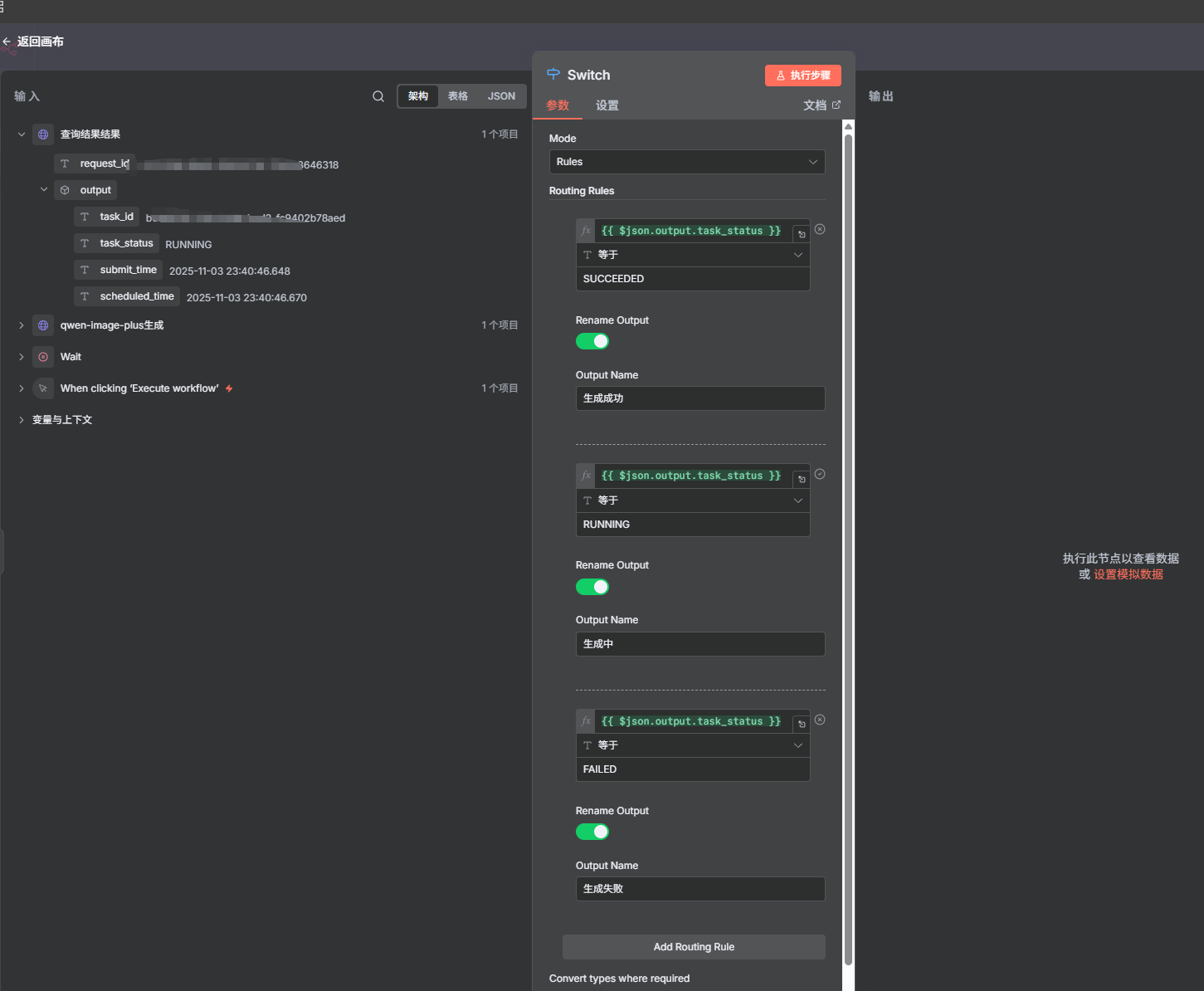Click the scheduled_time field pill

tap(127, 296)
